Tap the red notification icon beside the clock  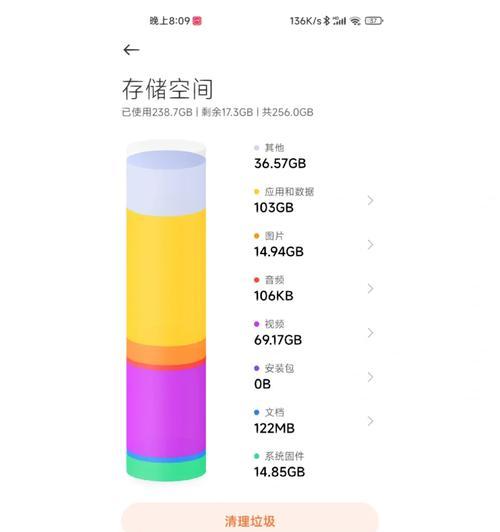[x=197, y=21]
